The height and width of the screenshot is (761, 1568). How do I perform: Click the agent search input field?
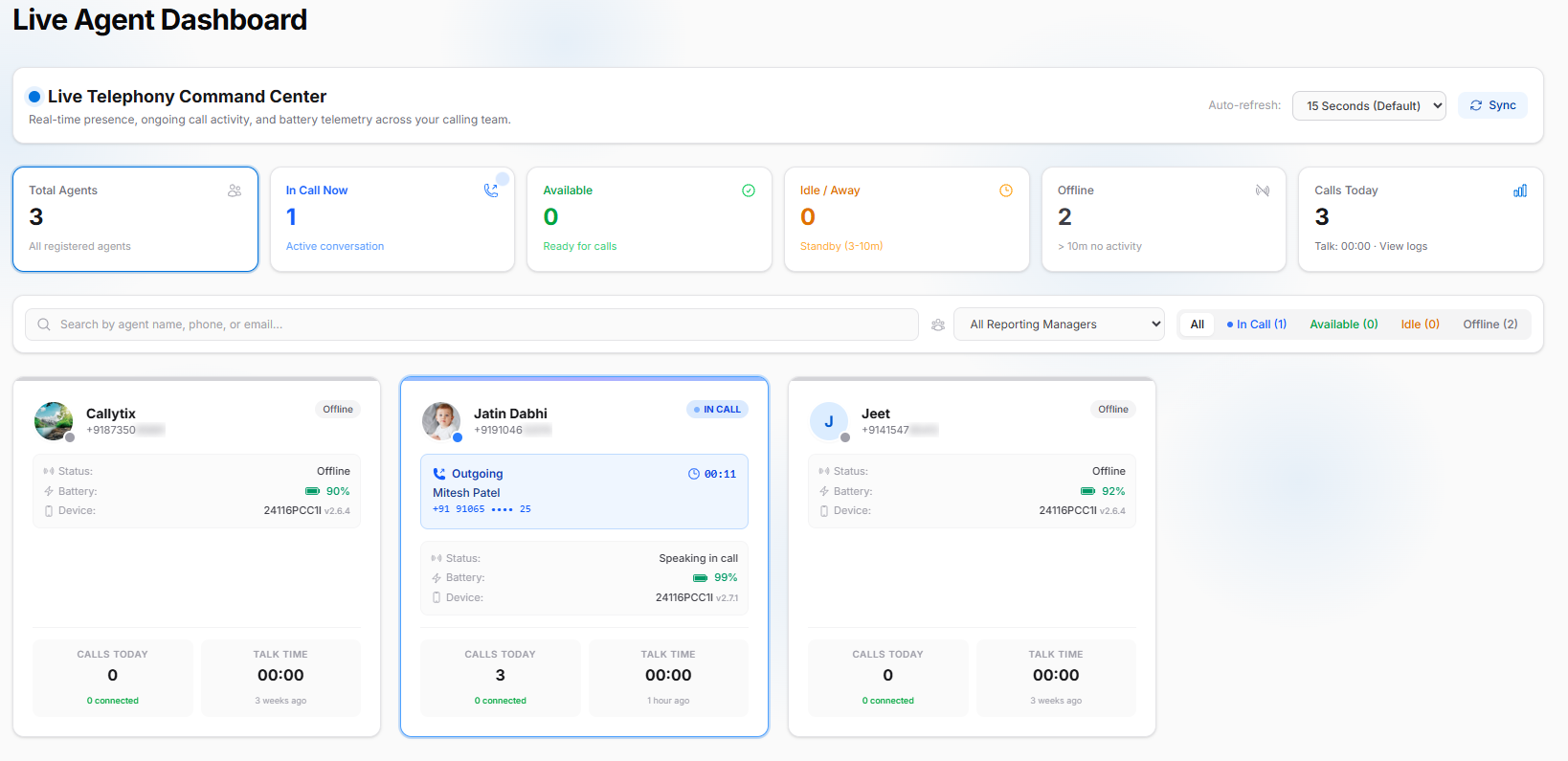(x=472, y=325)
